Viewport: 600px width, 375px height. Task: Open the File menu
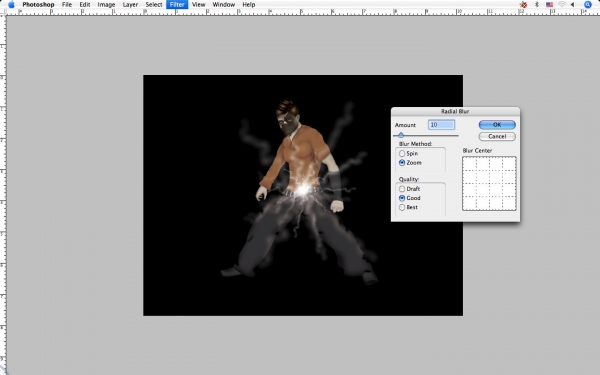click(67, 5)
